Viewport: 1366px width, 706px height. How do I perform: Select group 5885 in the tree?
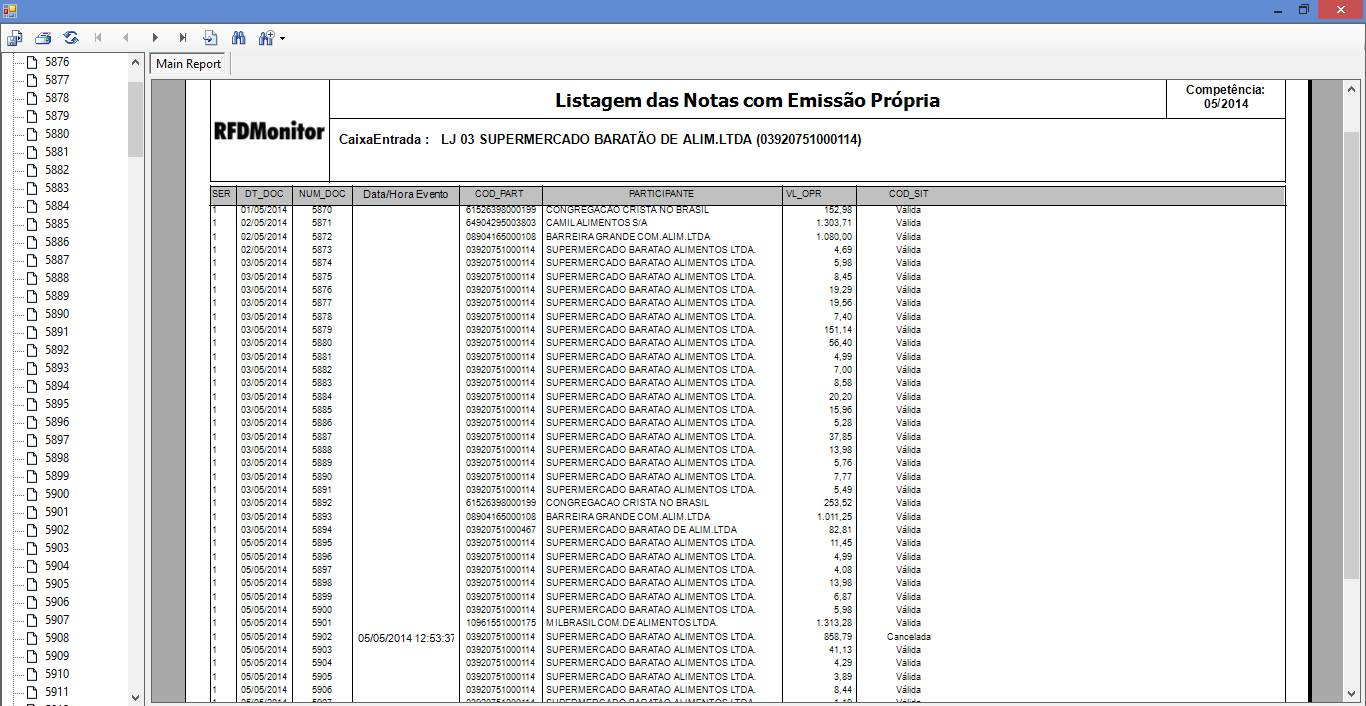click(57, 224)
